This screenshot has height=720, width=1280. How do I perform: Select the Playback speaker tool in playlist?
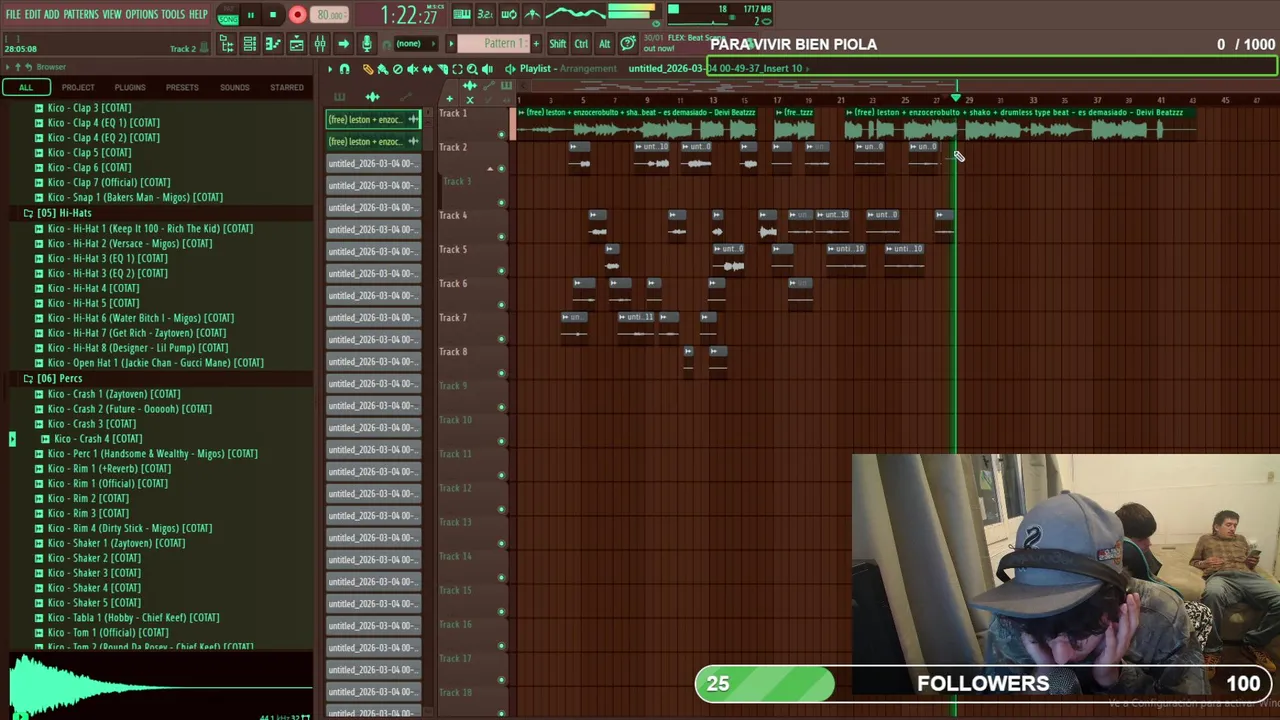tap(487, 69)
